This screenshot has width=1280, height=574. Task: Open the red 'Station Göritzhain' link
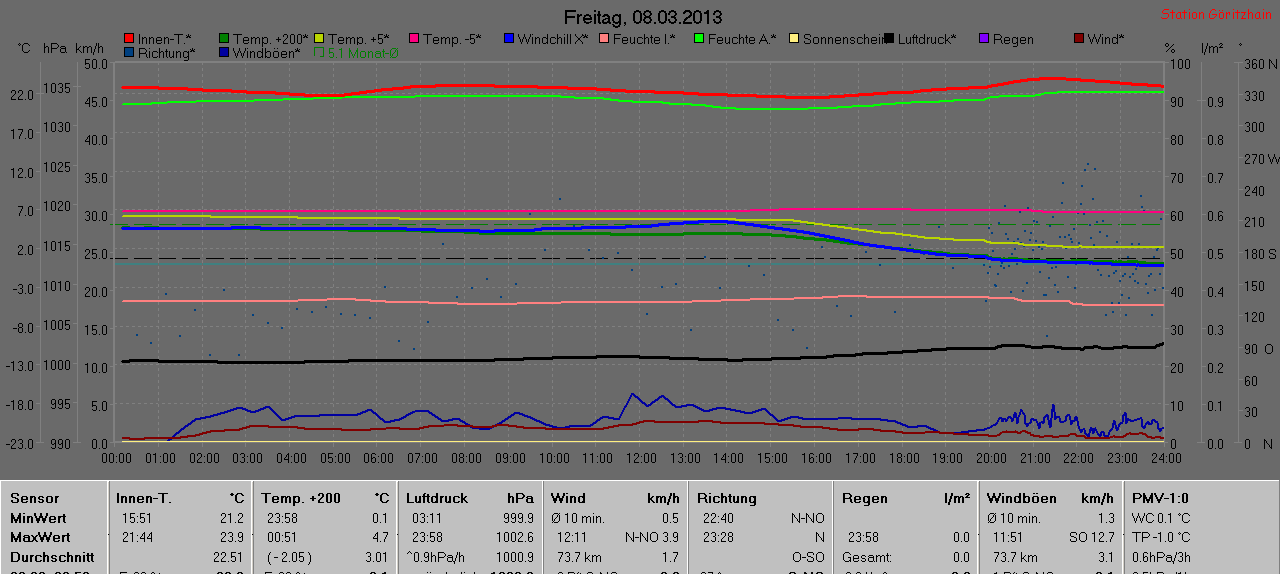pos(1219,15)
